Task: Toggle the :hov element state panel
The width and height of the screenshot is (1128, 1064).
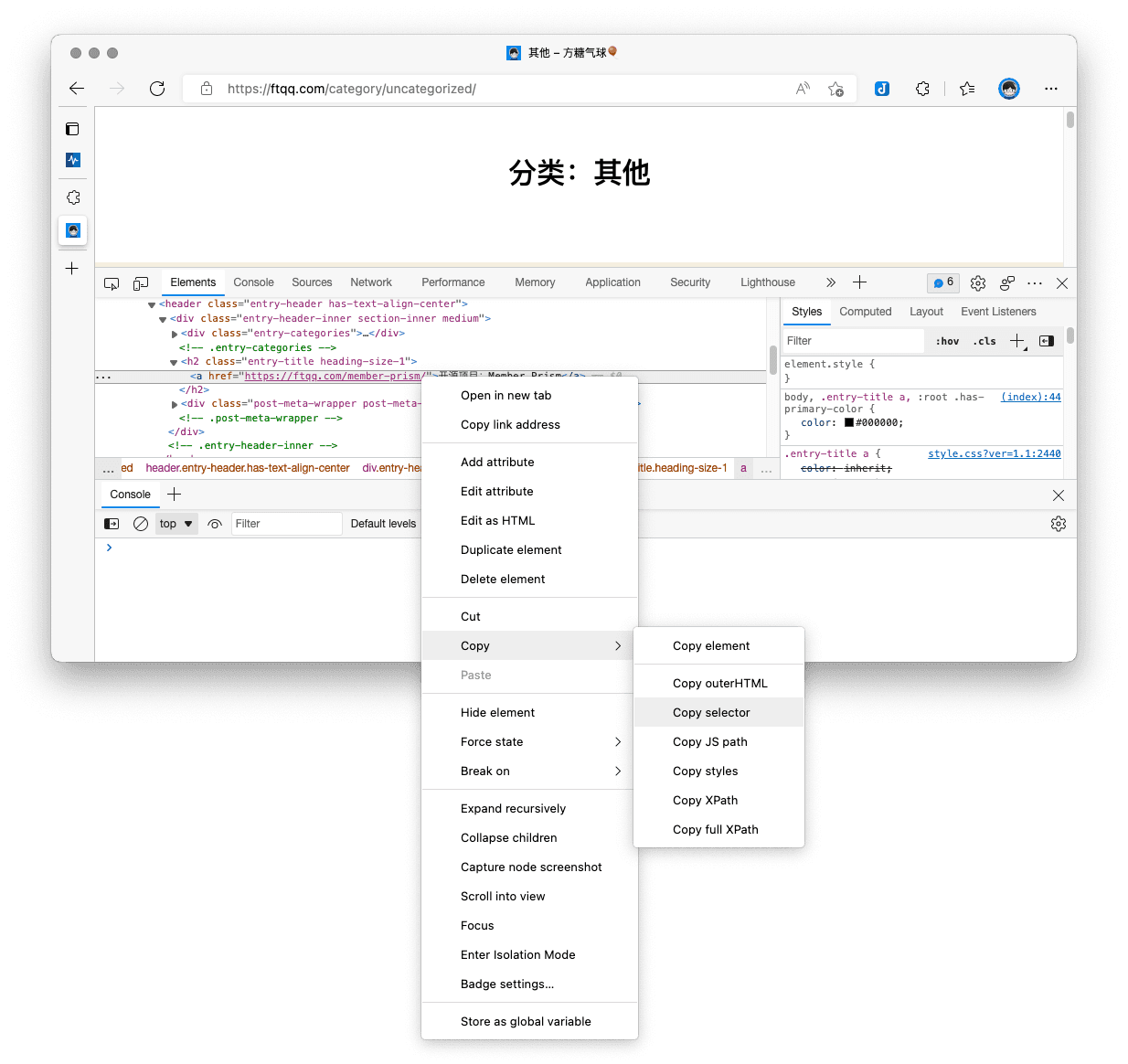Action: [x=947, y=341]
